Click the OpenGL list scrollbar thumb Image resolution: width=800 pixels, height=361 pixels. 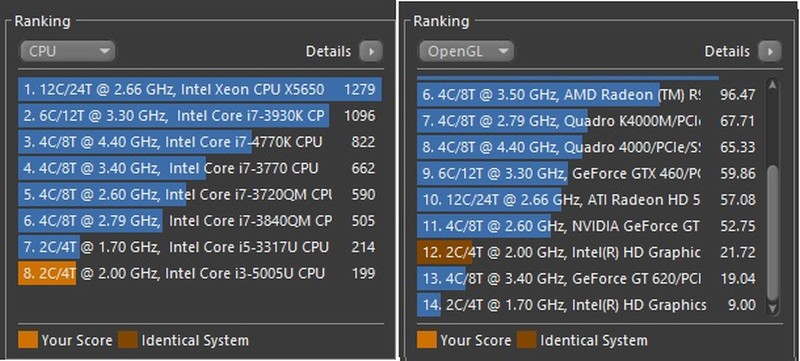click(773, 233)
